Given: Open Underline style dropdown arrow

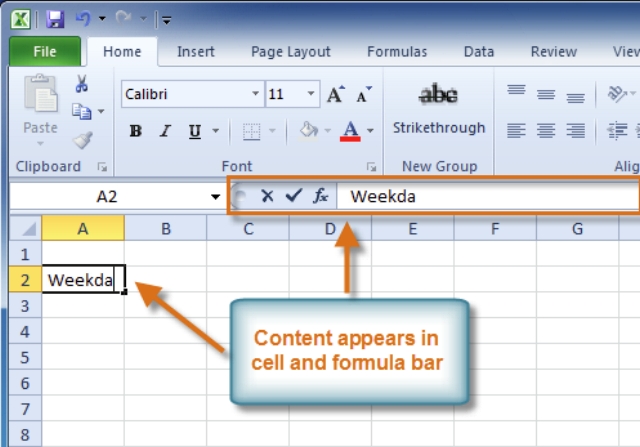Looking at the screenshot, I should 215,131.
